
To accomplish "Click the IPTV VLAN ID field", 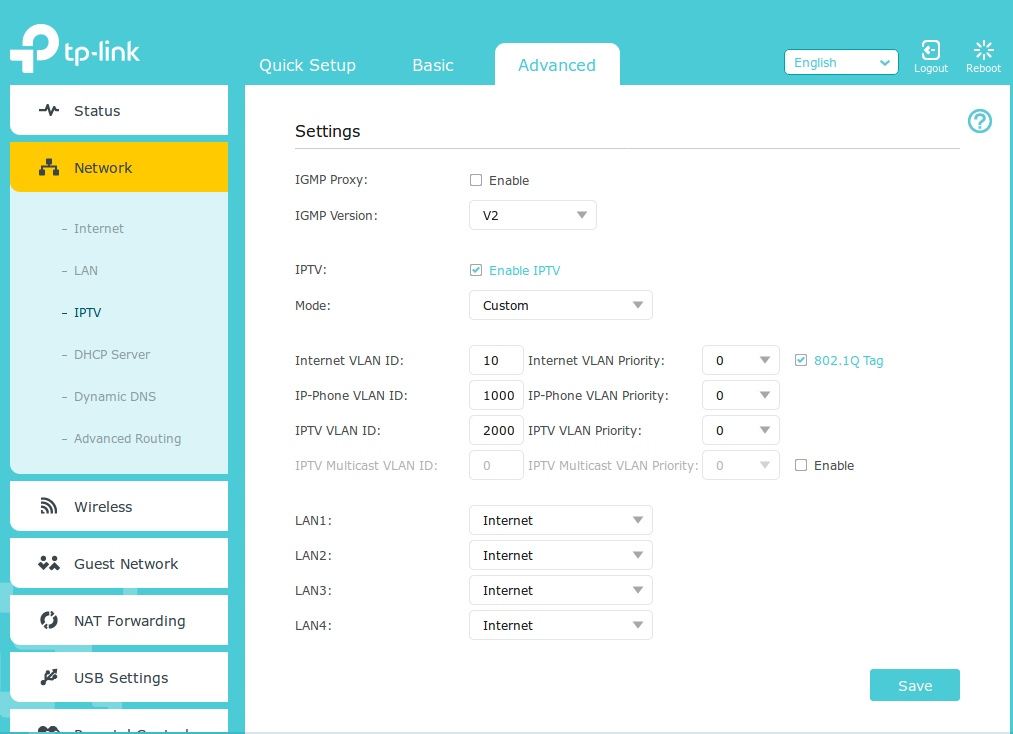I will (496, 430).
